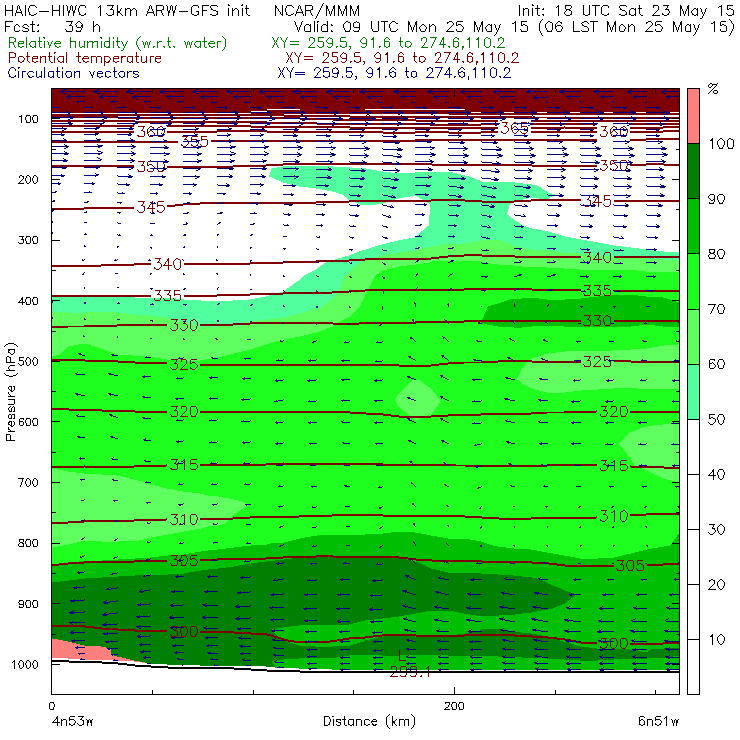
Task: Click '(06 LST Mon 25 May 15)' local time
Action: pyautogui.click(x=636, y=27)
